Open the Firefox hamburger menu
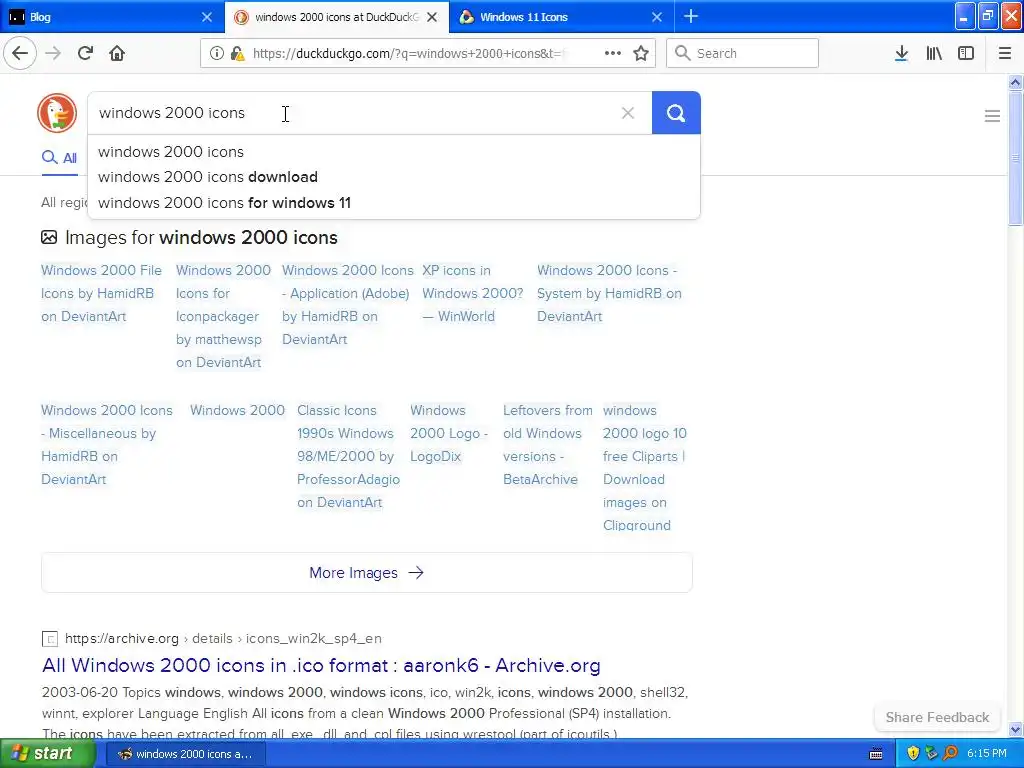Viewport: 1024px width, 768px height. click(x=1005, y=54)
